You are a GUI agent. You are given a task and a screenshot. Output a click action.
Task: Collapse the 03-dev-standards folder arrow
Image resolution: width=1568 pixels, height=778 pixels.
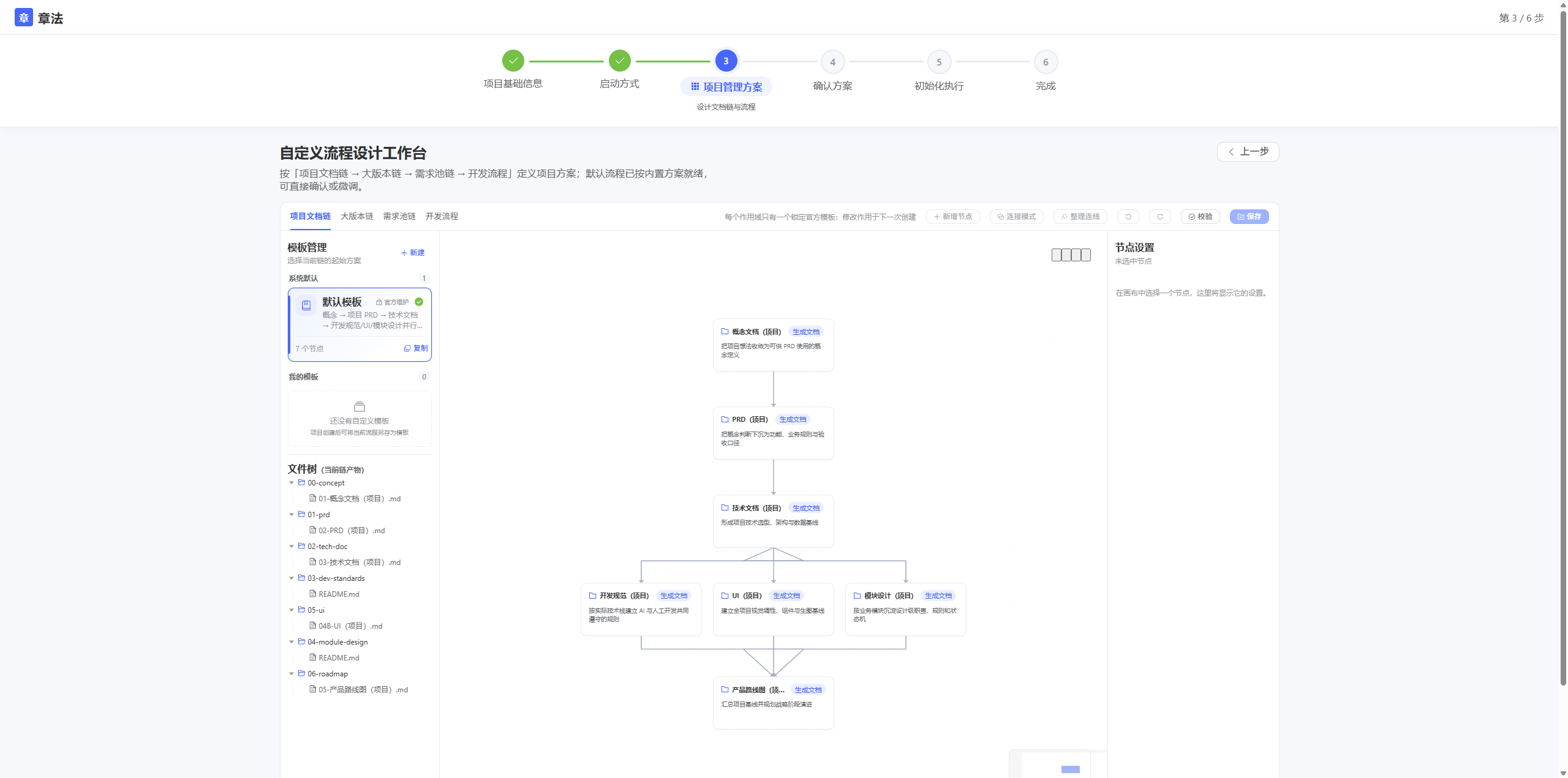click(292, 578)
